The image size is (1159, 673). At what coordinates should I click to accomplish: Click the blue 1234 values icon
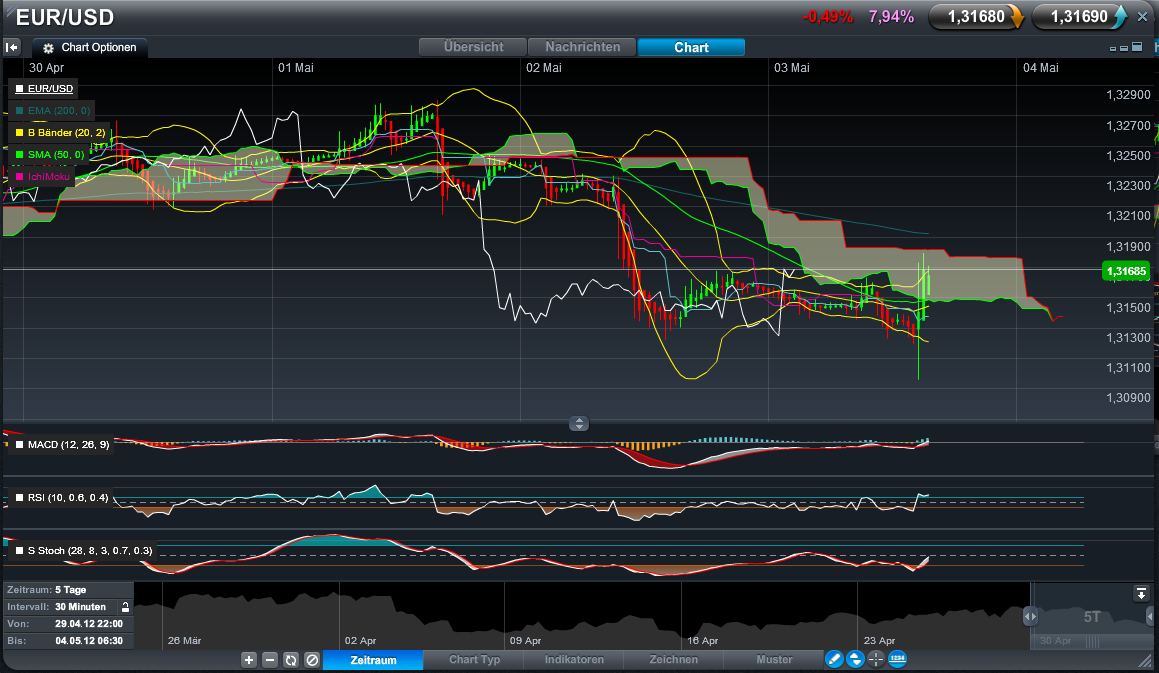pyautogui.click(x=897, y=659)
